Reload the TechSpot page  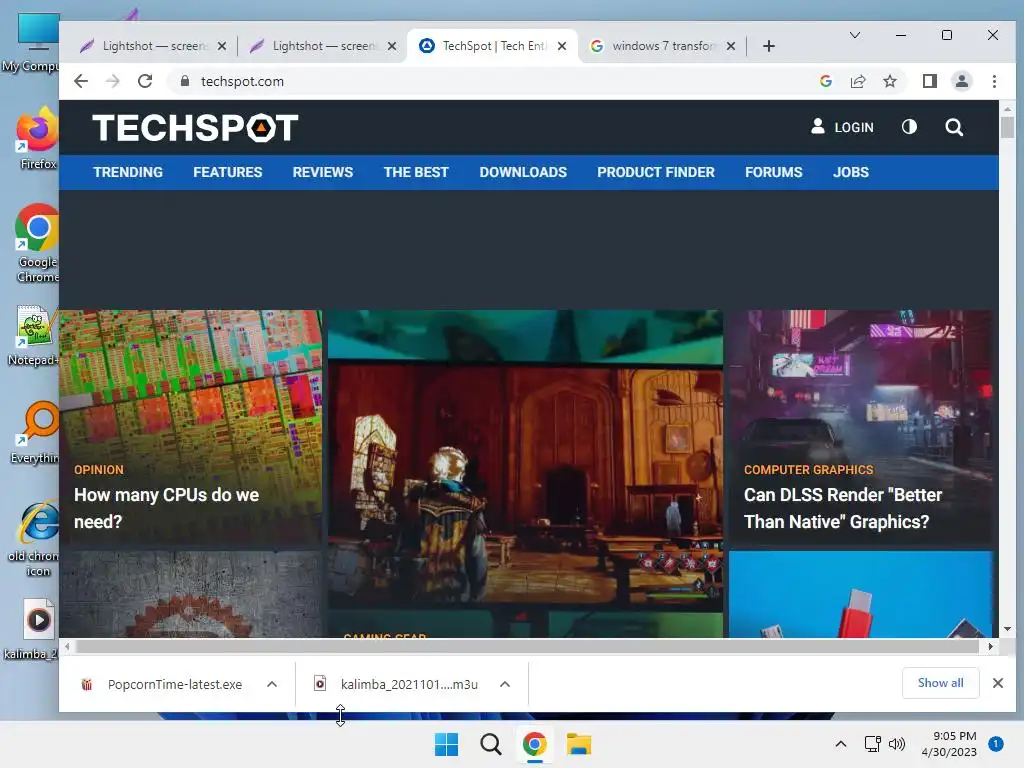point(145,81)
